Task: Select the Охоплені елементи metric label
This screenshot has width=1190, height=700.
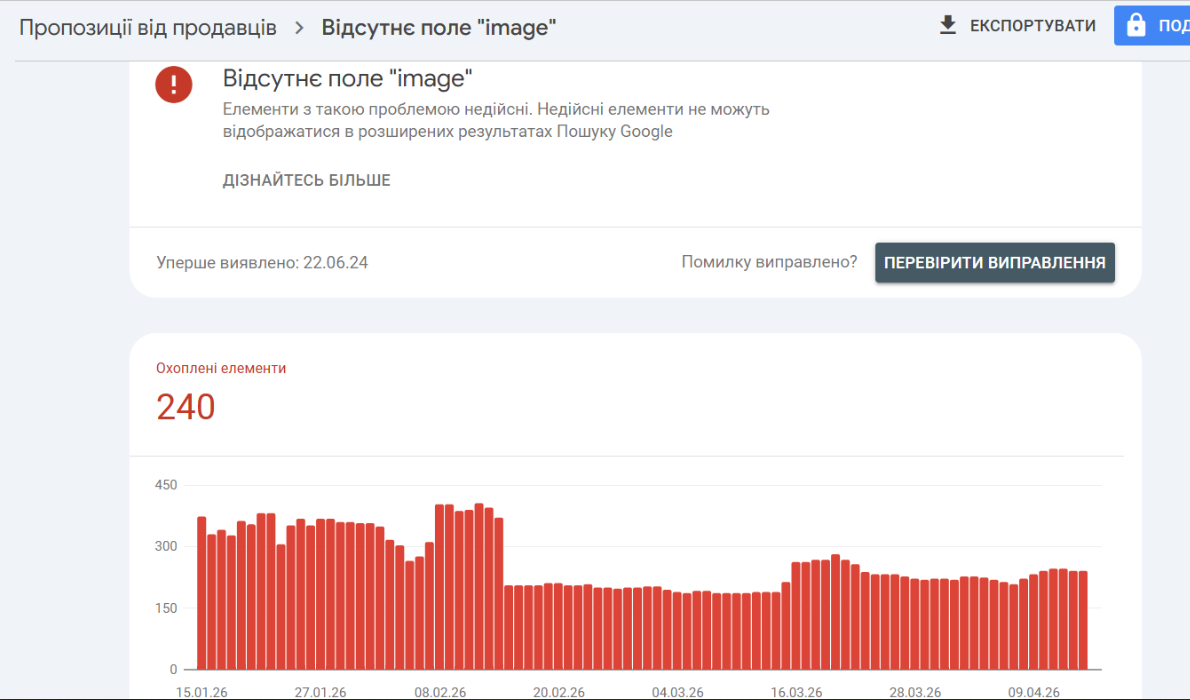Action: (221, 368)
